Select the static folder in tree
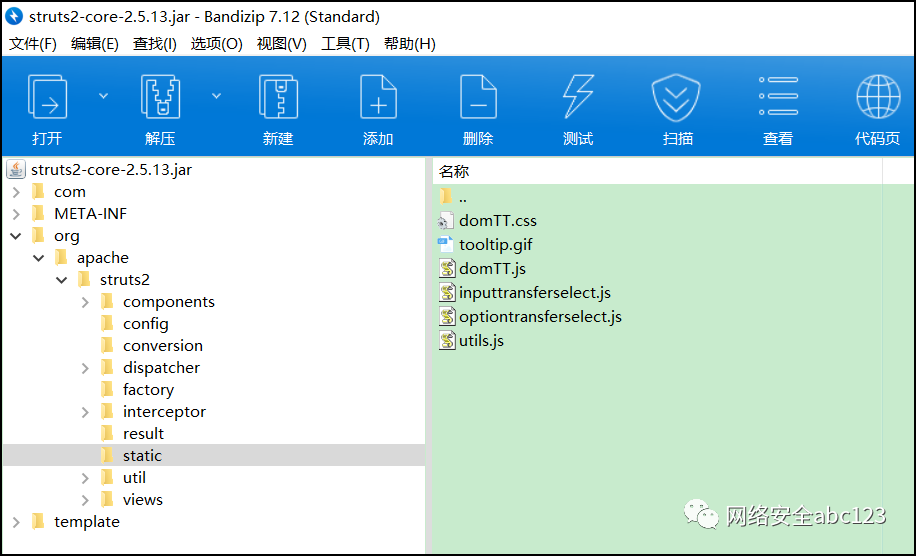The width and height of the screenshot is (916, 556). [142, 456]
